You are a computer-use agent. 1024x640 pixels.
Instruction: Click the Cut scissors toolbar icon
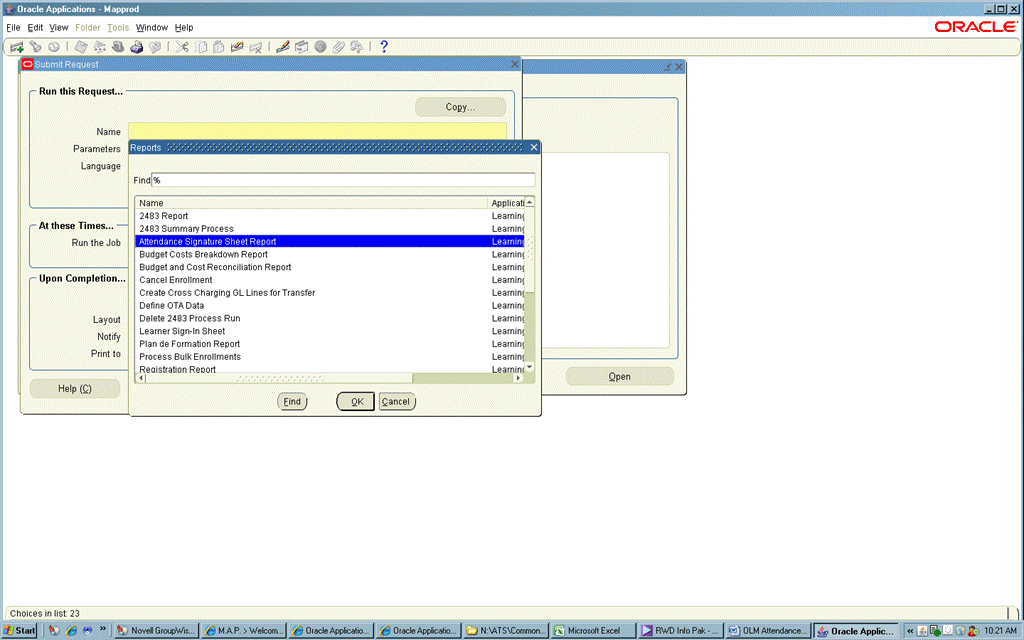[x=183, y=47]
